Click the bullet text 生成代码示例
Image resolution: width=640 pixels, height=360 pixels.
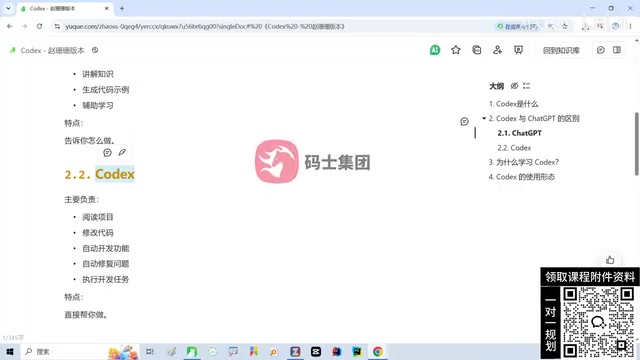point(106,90)
